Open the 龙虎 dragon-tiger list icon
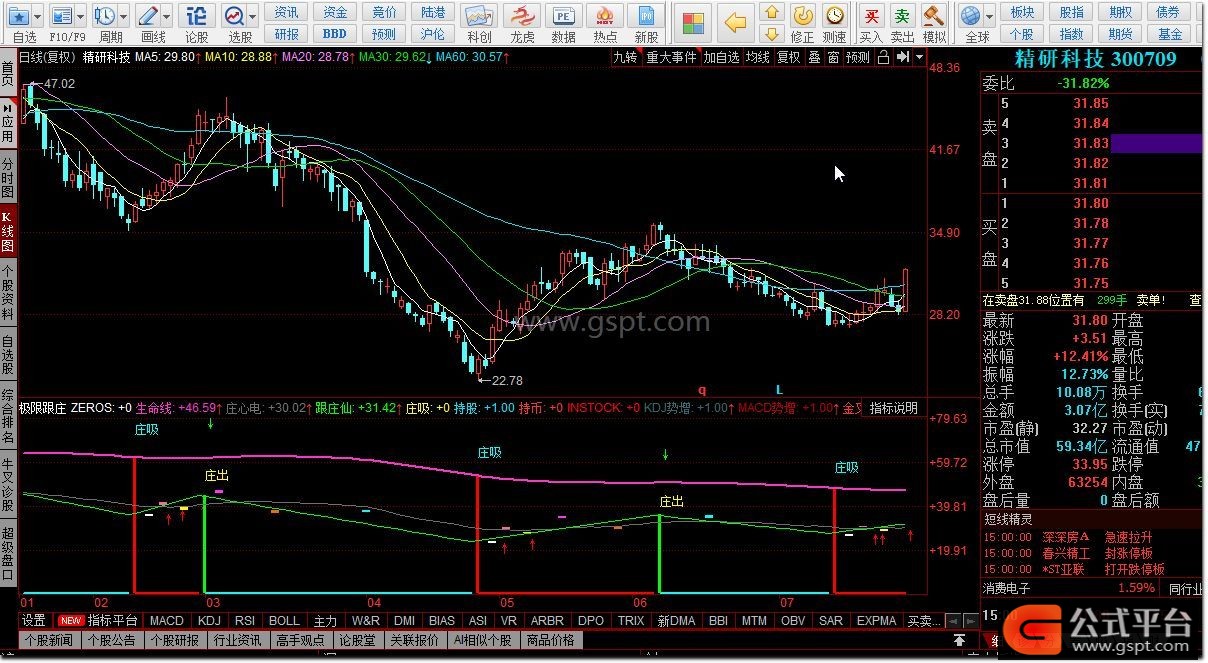Screen dimensions: 1208x663 point(522,17)
